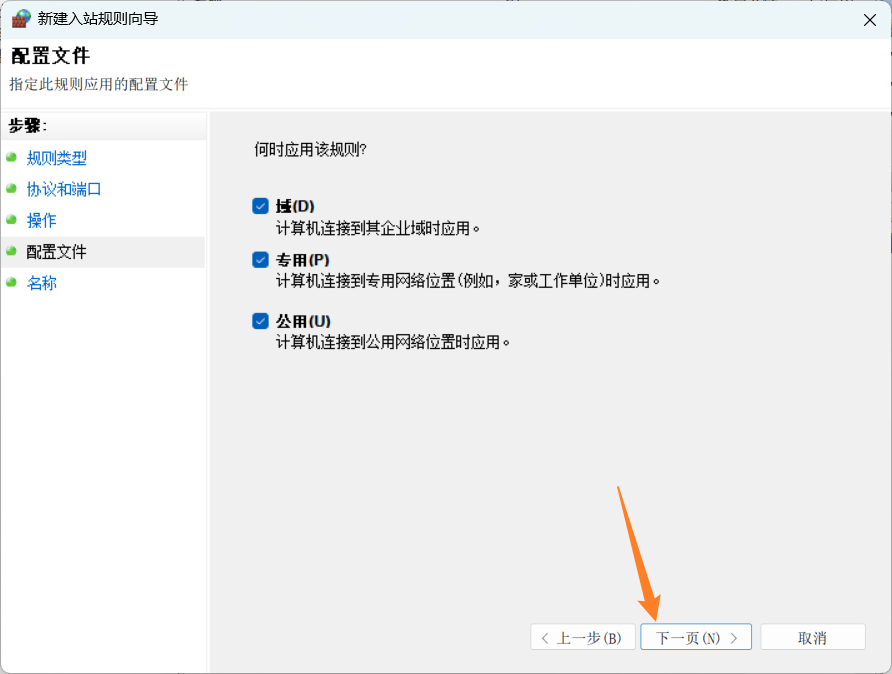This screenshot has width=892, height=674.
Task: Switch to the 名称 step
Action: coord(42,283)
